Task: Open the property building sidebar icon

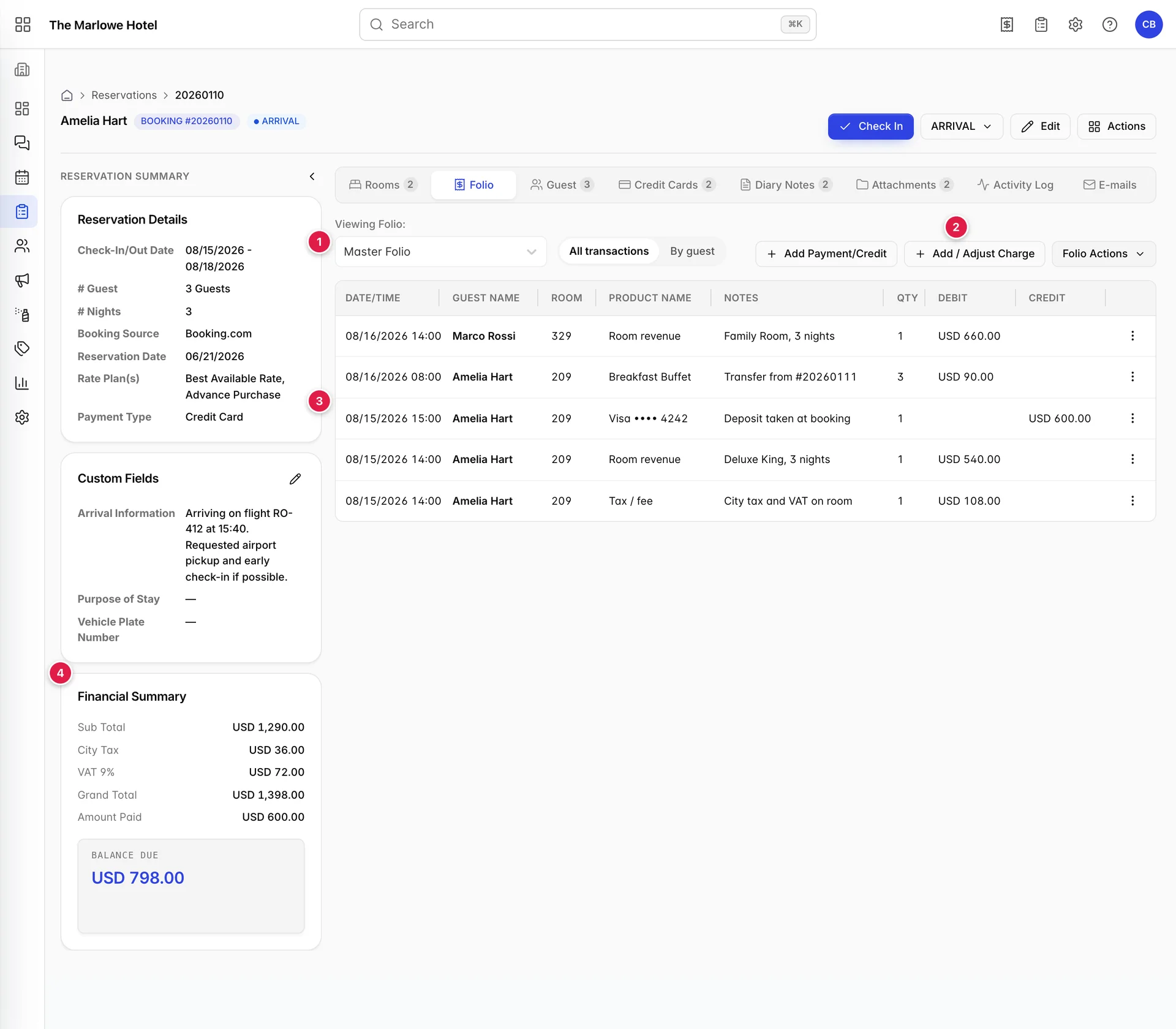Action: pos(22,70)
